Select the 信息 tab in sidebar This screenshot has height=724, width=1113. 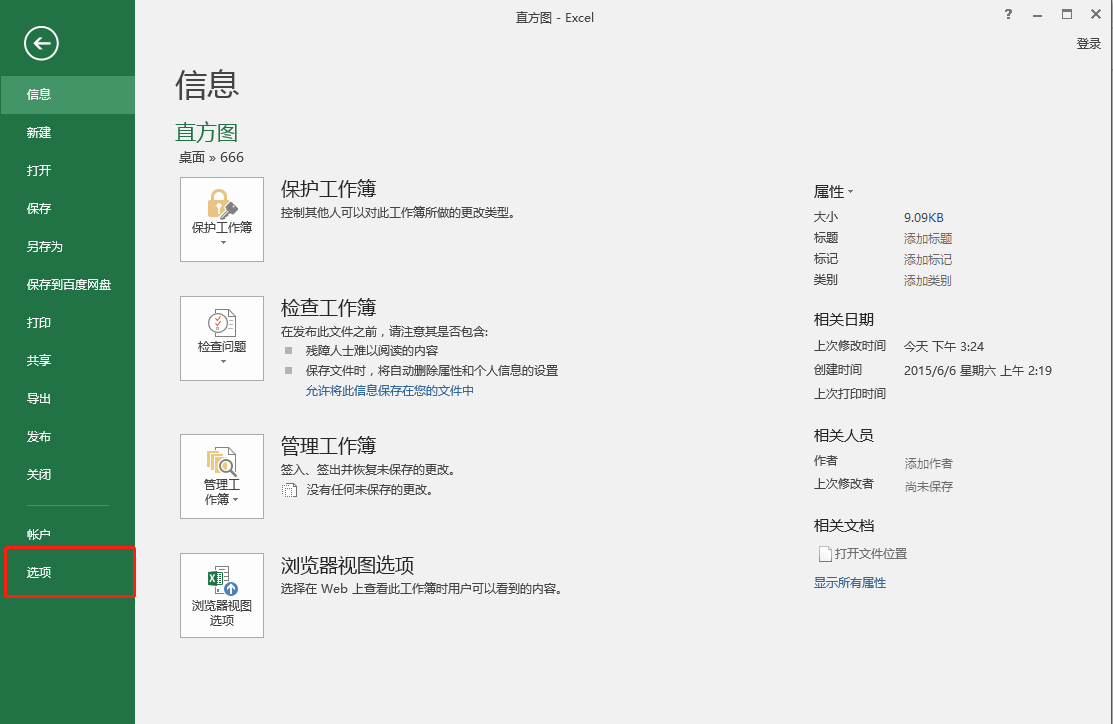pyautogui.click(x=67, y=94)
